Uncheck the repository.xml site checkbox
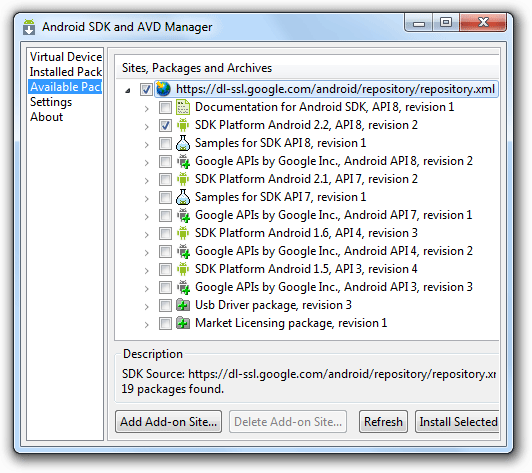532x473 pixels. point(146,90)
